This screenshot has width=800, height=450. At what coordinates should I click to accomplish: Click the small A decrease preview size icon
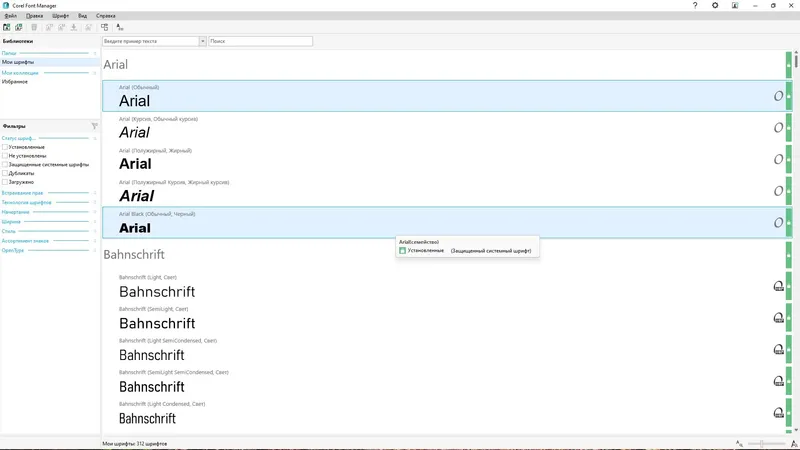pos(739,444)
